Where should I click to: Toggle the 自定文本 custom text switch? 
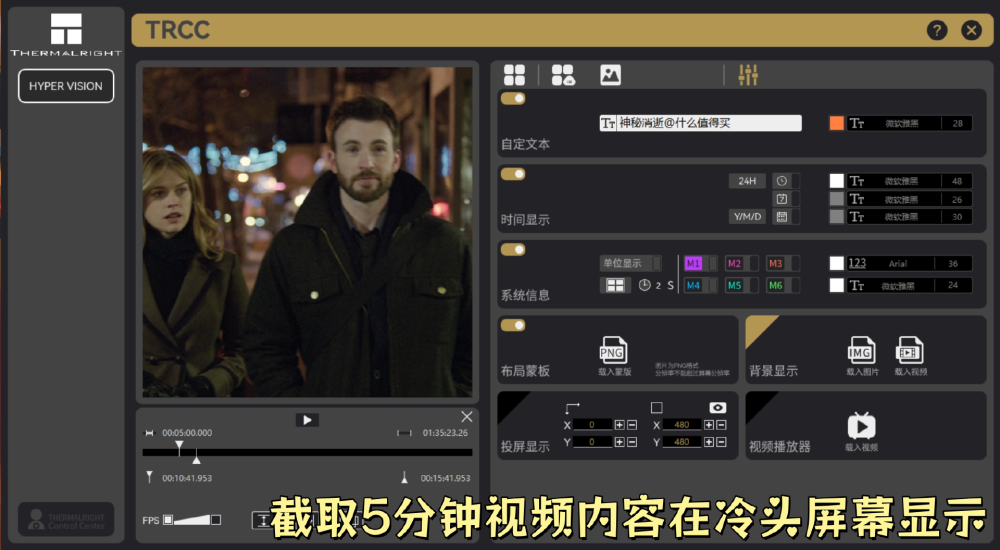(513, 98)
